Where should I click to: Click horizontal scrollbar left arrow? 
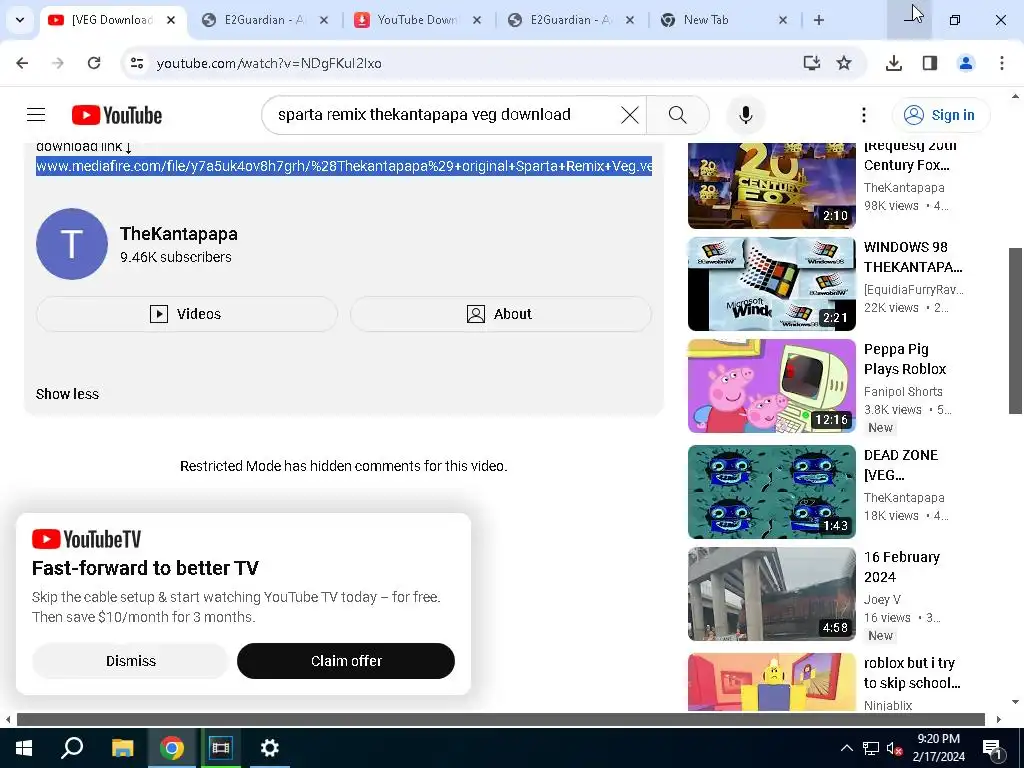8,720
